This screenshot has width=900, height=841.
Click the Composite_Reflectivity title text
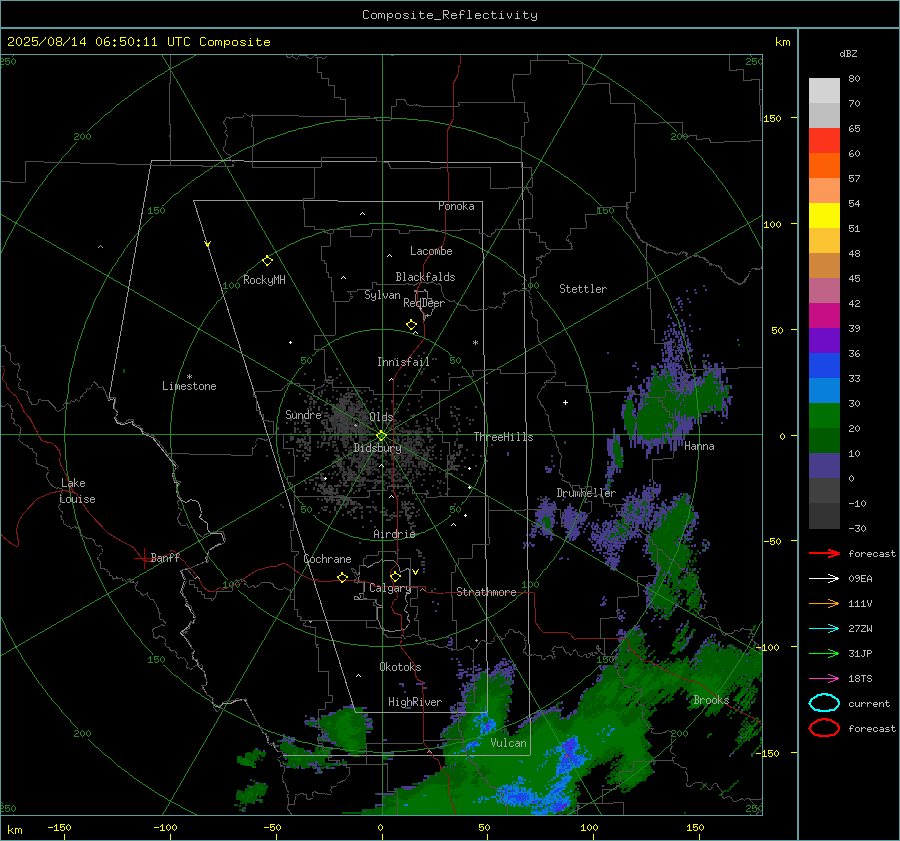click(449, 15)
